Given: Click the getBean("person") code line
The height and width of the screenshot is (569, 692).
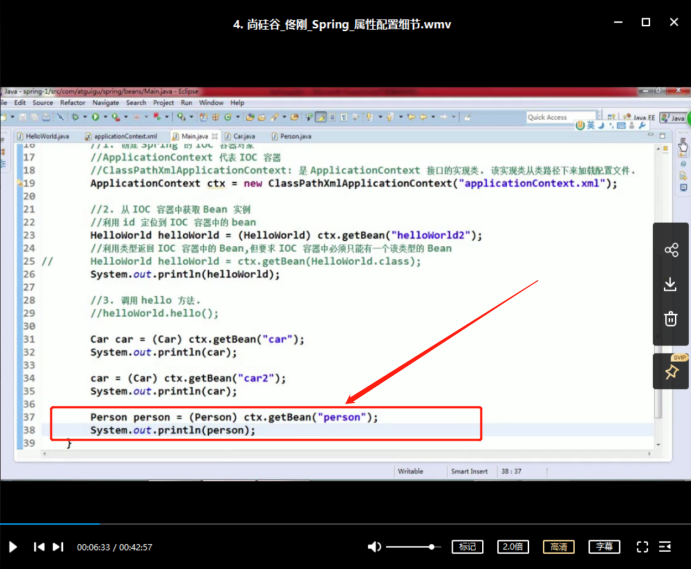Looking at the screenshot, I should click(234, 417).
